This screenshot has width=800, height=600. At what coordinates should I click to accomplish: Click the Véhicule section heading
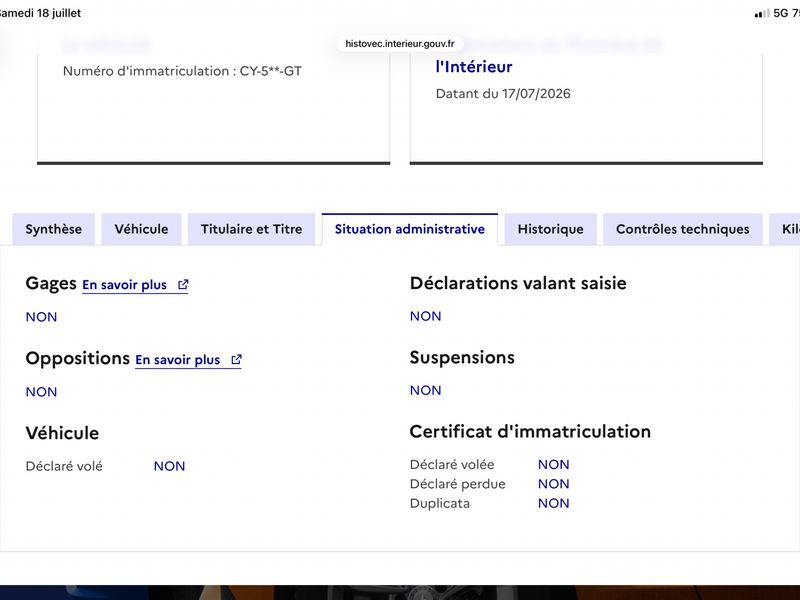click(62, 433)
